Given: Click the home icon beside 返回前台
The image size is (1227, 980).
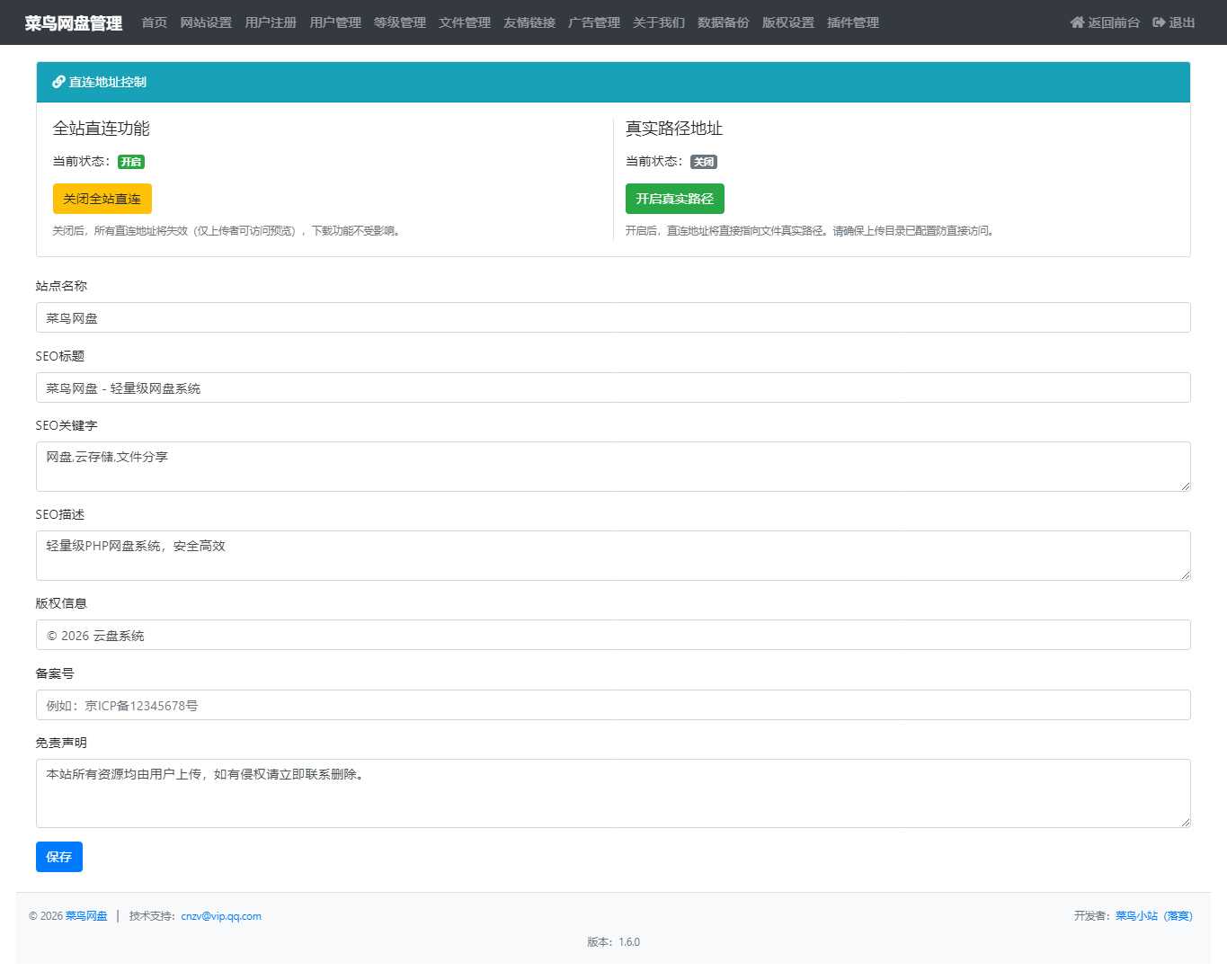Looking at the screenshot, I should tap(1077, 22).
